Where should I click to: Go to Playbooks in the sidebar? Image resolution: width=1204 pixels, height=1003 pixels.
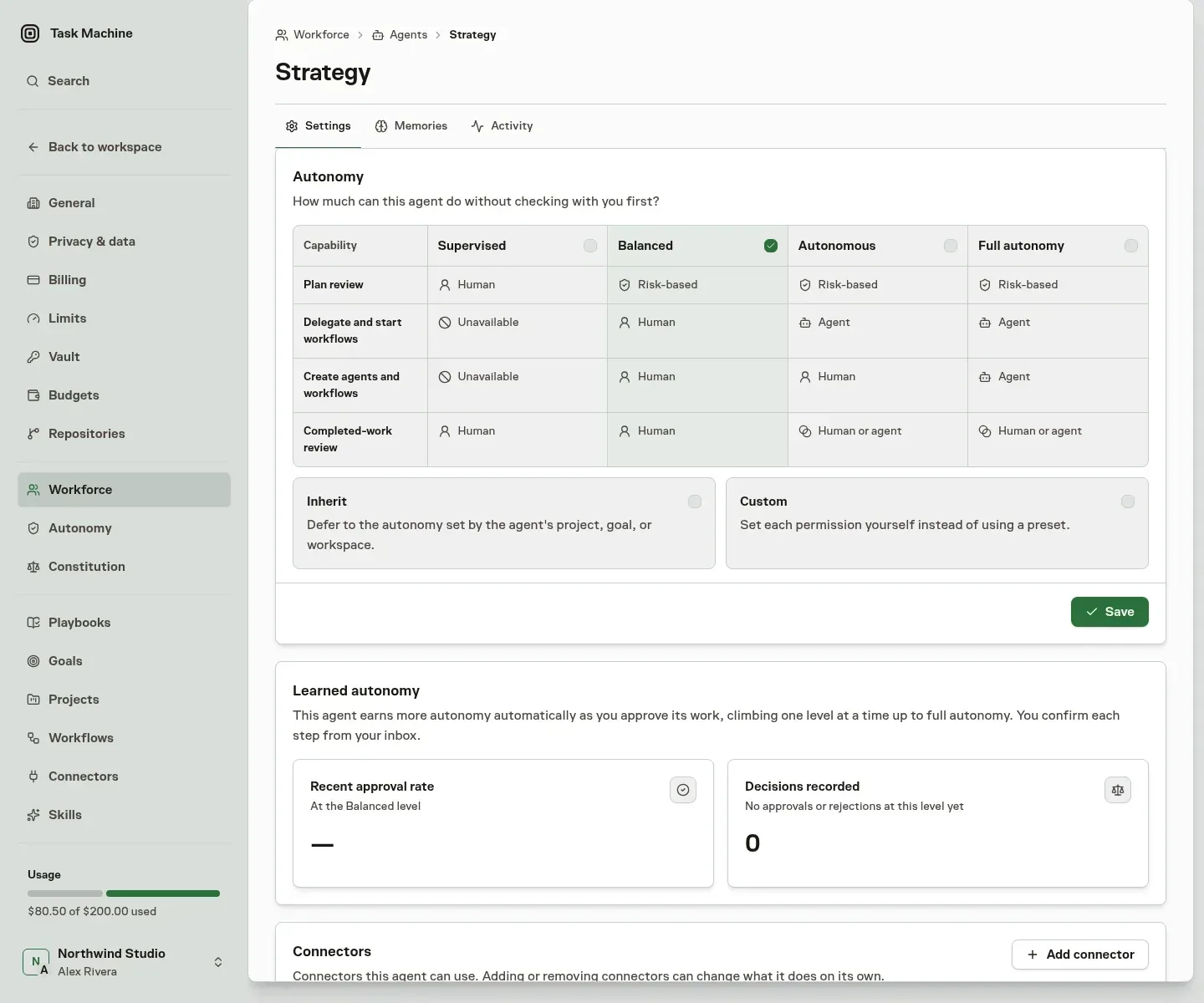point(124,623)
